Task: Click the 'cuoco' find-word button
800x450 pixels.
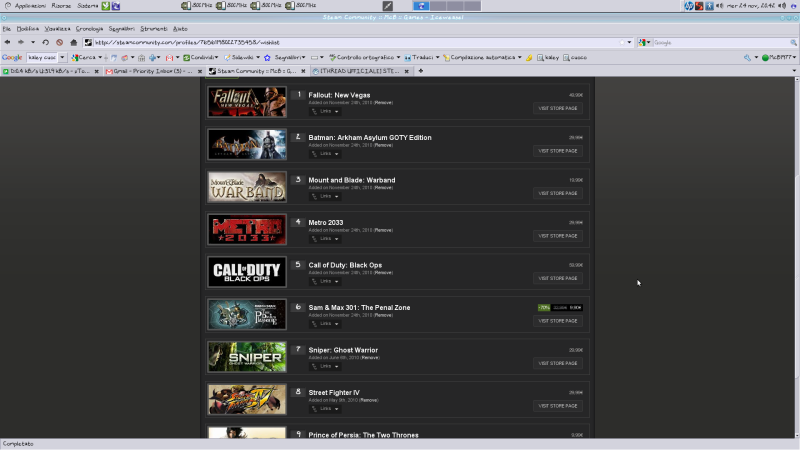Action: point(575,58)
